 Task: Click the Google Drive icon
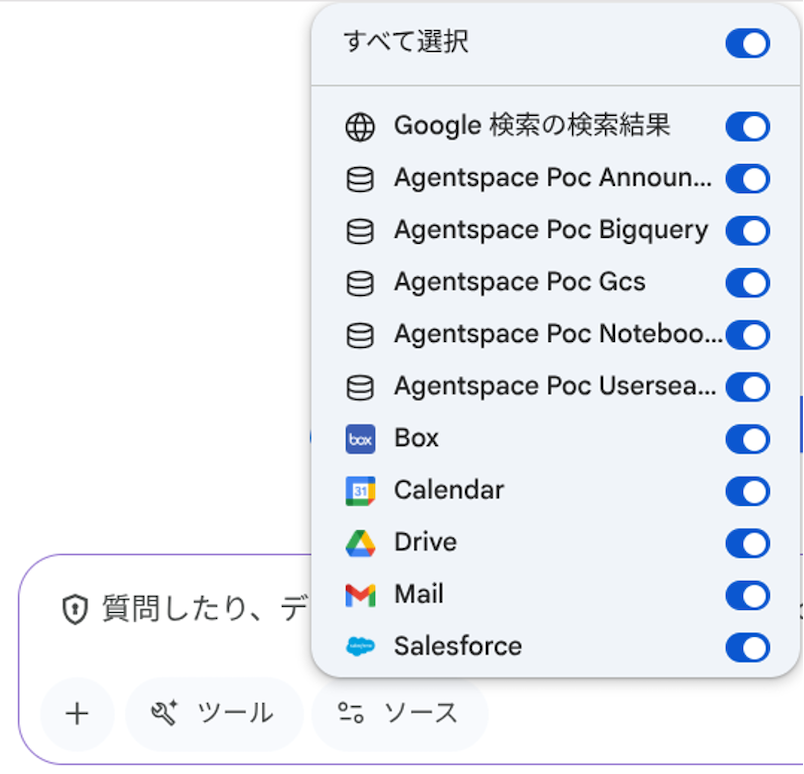tap(360, 544)
